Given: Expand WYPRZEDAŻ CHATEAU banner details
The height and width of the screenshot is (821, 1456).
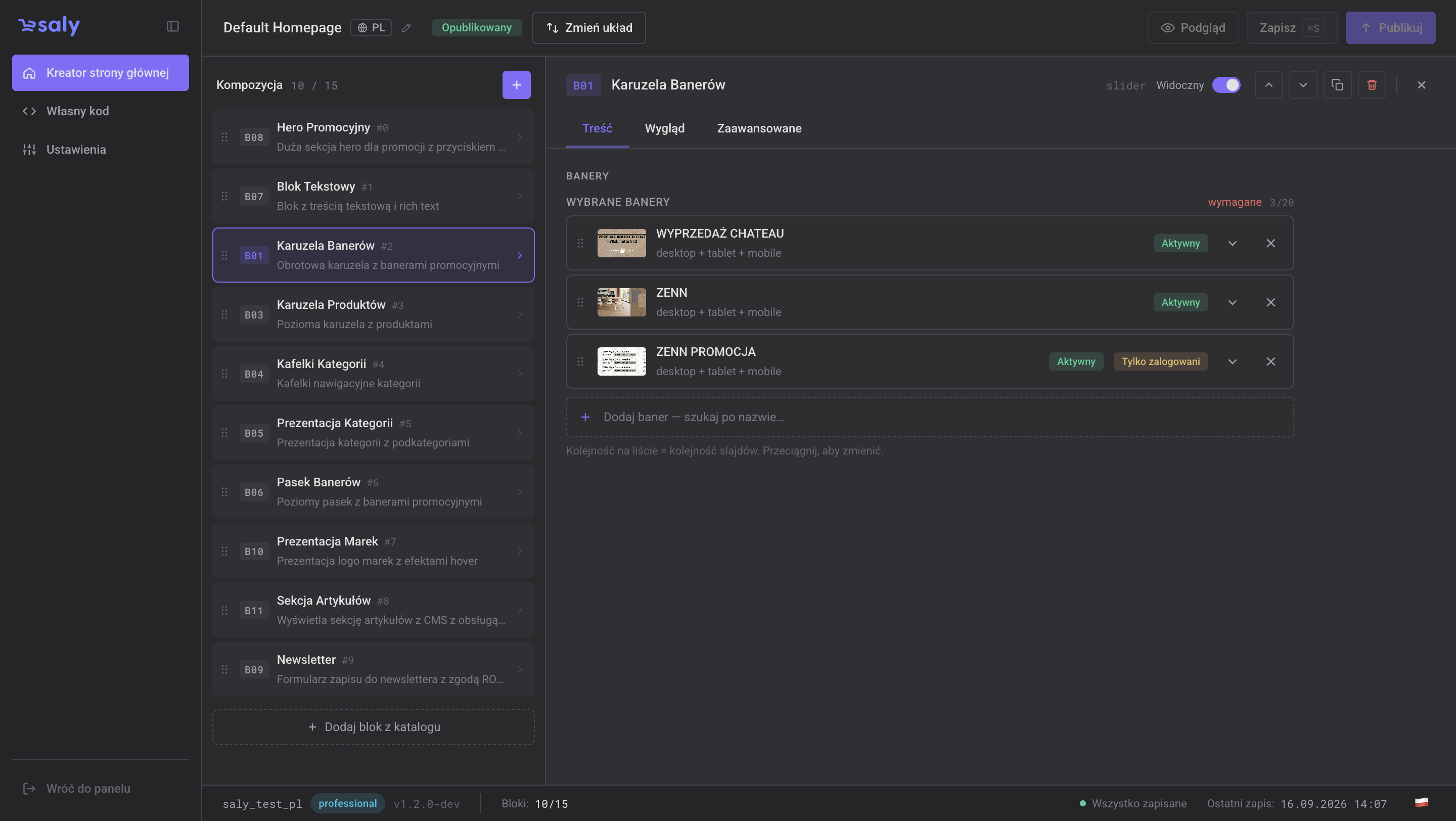Looking at the screenshot, I should pos(1232,243).
